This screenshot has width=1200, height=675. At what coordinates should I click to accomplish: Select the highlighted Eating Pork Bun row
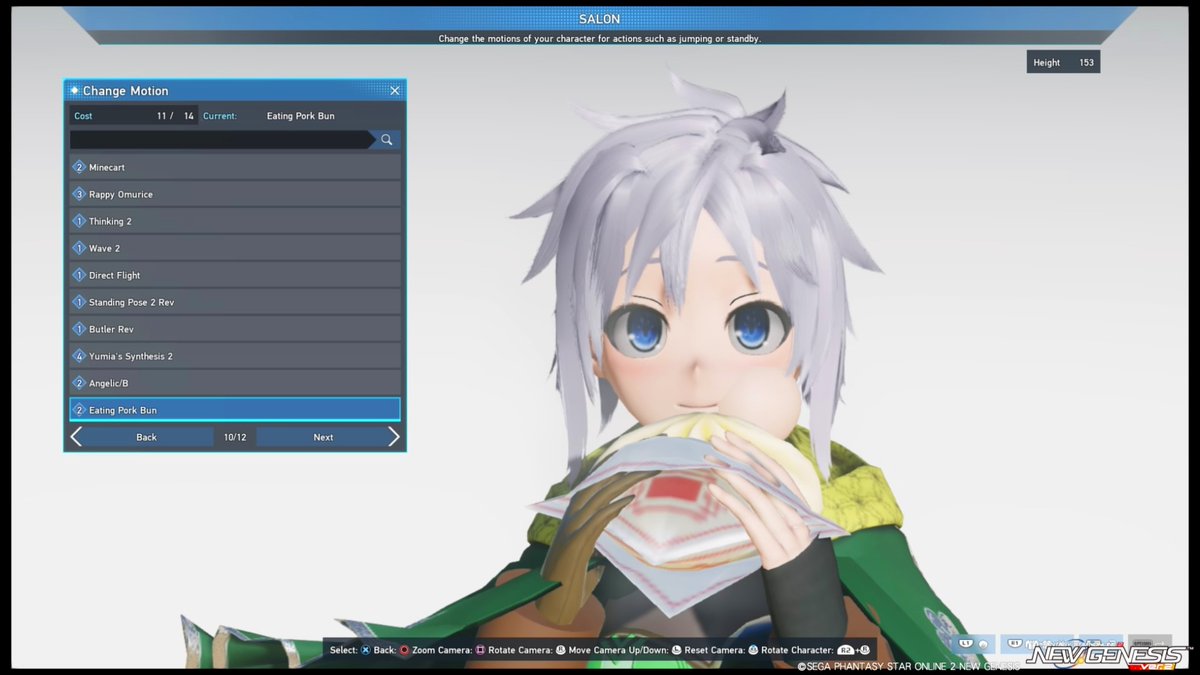tap(235, 409)
